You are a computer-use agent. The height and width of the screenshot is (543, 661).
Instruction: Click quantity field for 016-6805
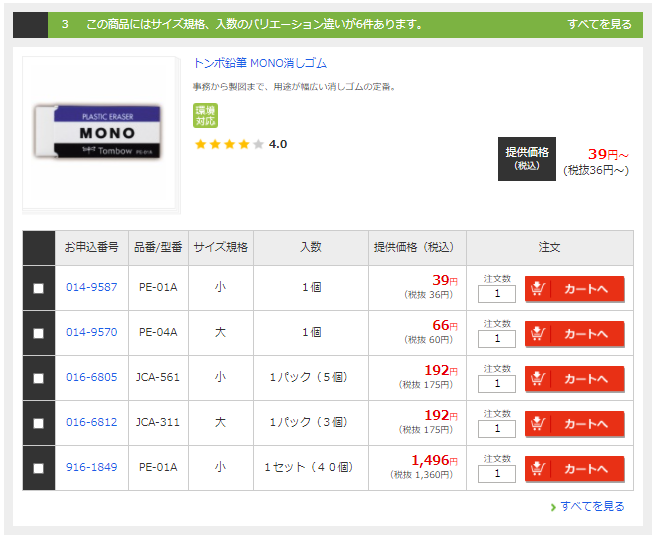(x=497, y=384)
